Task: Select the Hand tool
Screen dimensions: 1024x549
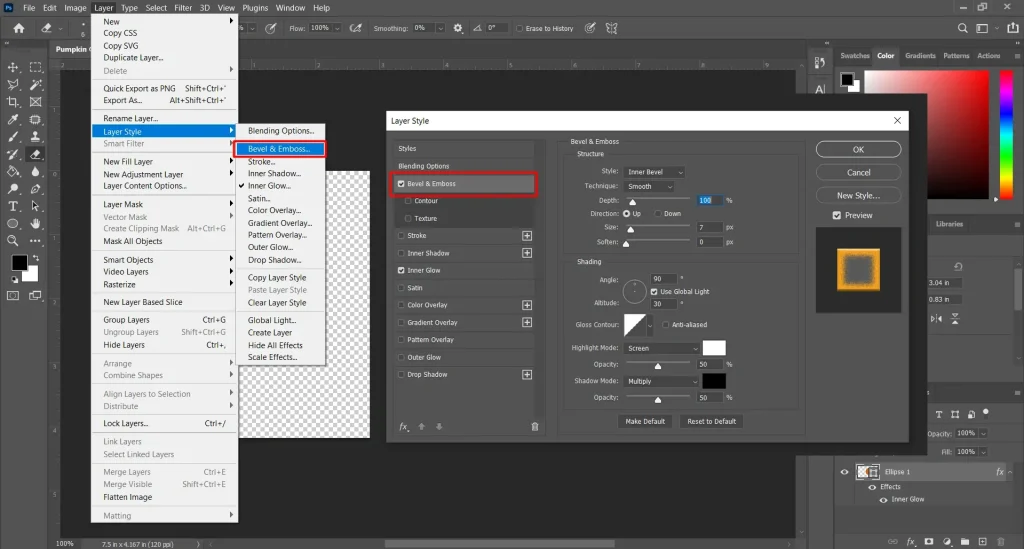Action: click(x=36, y=224)
